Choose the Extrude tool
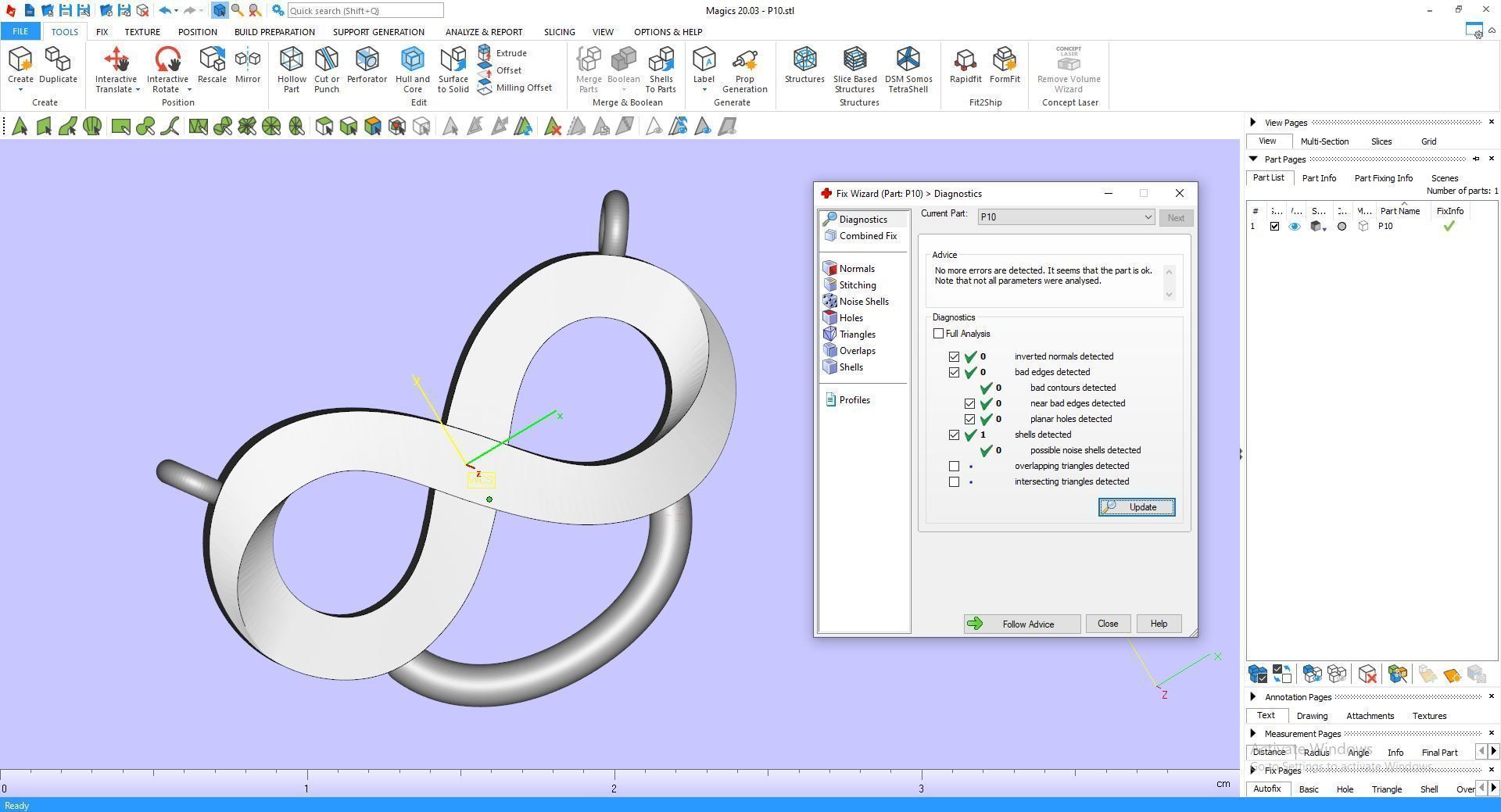The height and width of the screenshot is (812, 1501). (x=502, y=53)
